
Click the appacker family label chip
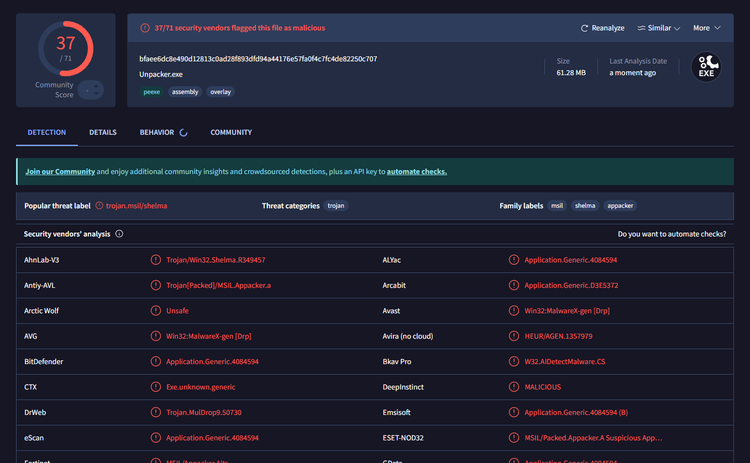click(620, 206)
